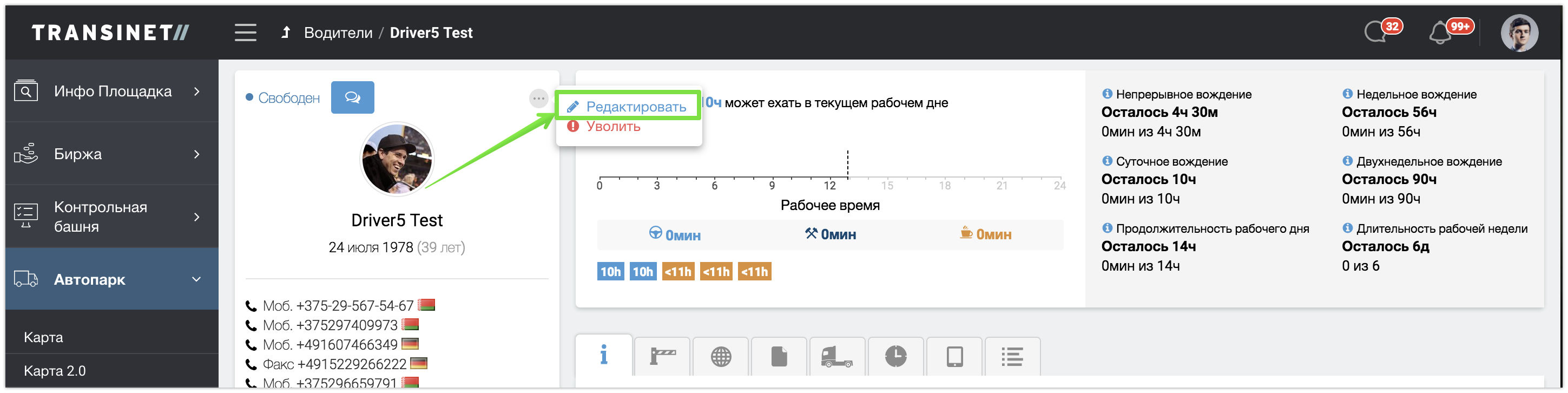Open the notifications bell icon
This screenshot has width=1568, height=393.
coord(1441,33)
